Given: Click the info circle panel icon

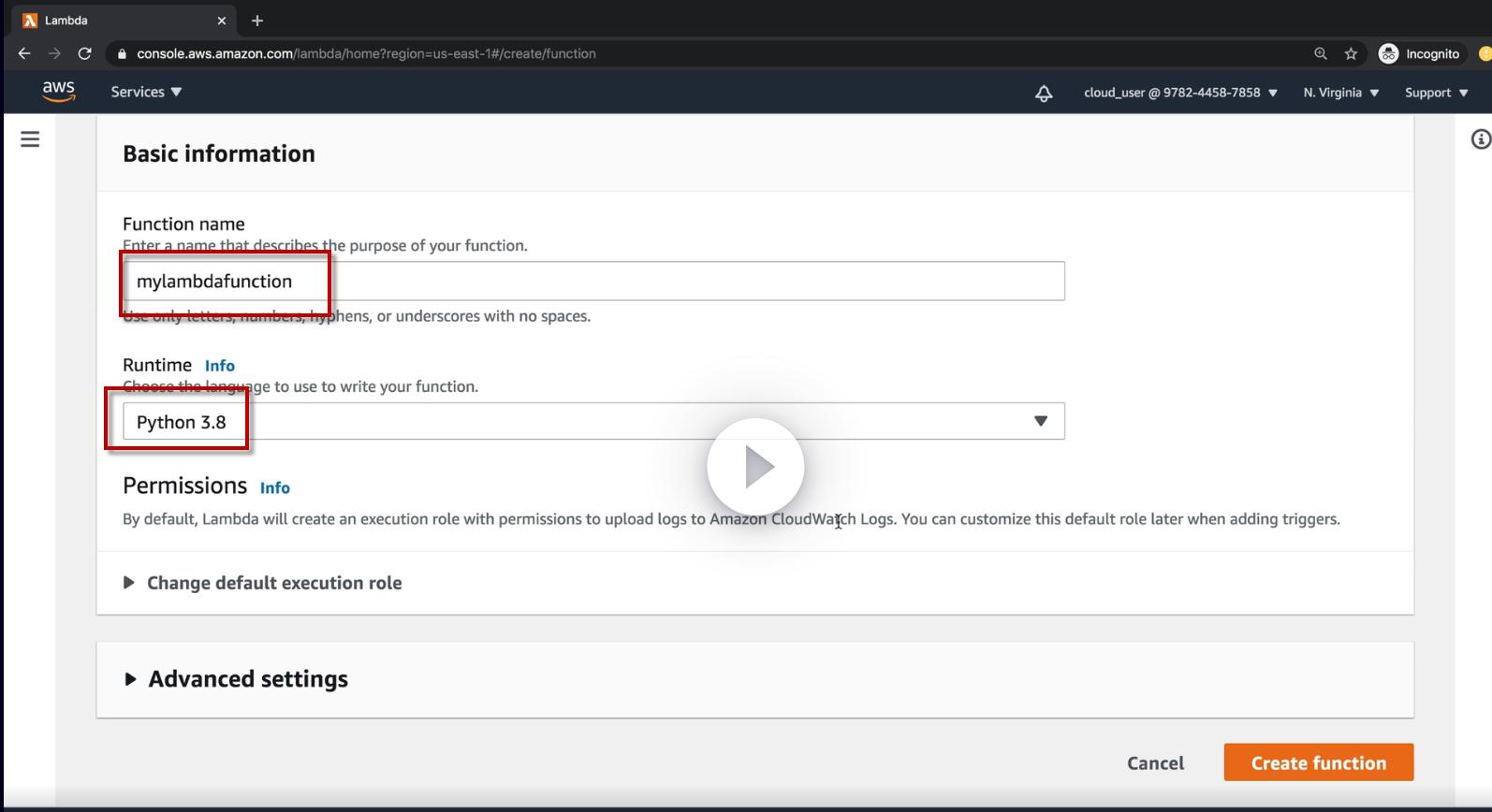Looking at the screenshot, I should coord(1480,139).
